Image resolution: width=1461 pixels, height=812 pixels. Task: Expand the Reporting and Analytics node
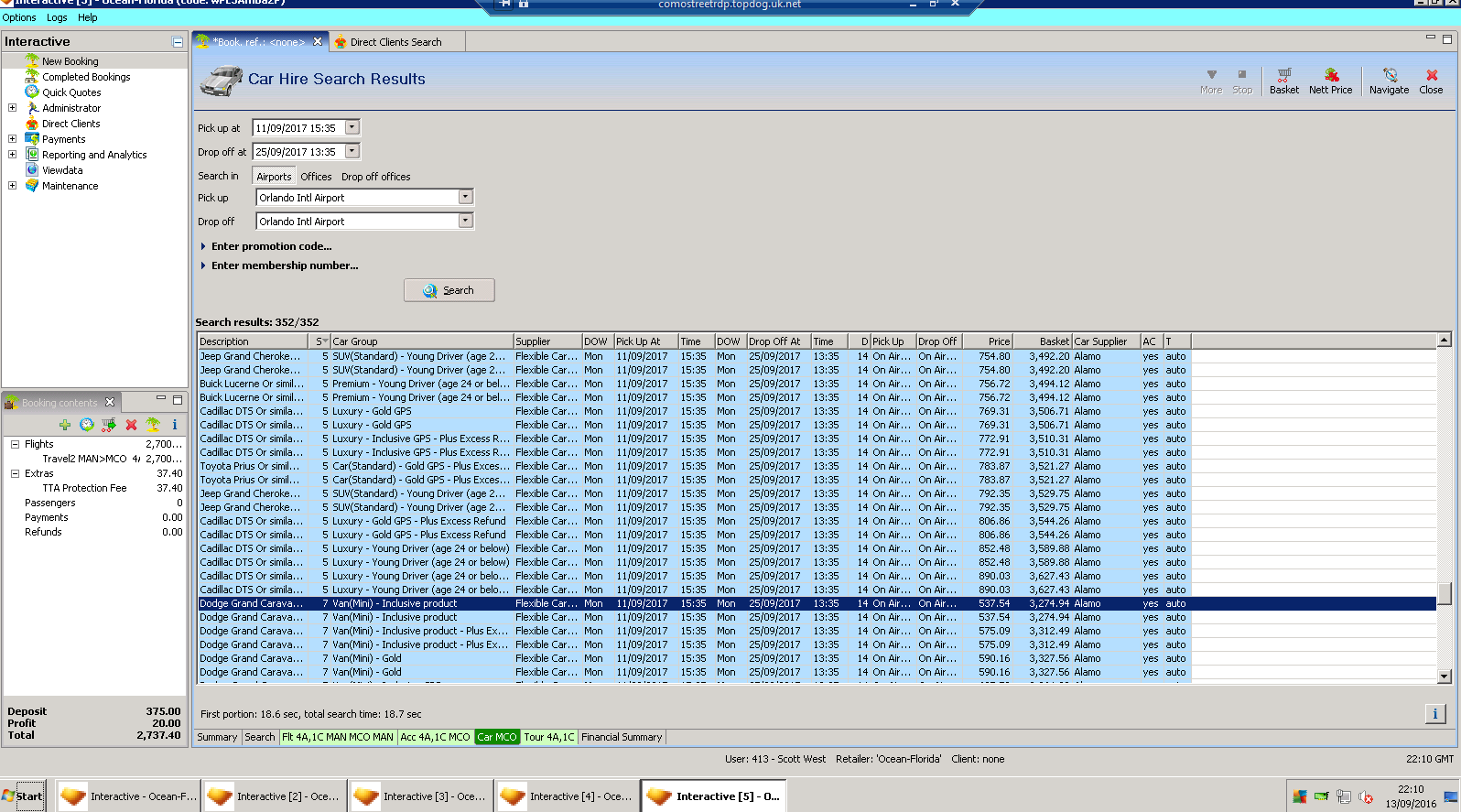click(x=12, y=154)
